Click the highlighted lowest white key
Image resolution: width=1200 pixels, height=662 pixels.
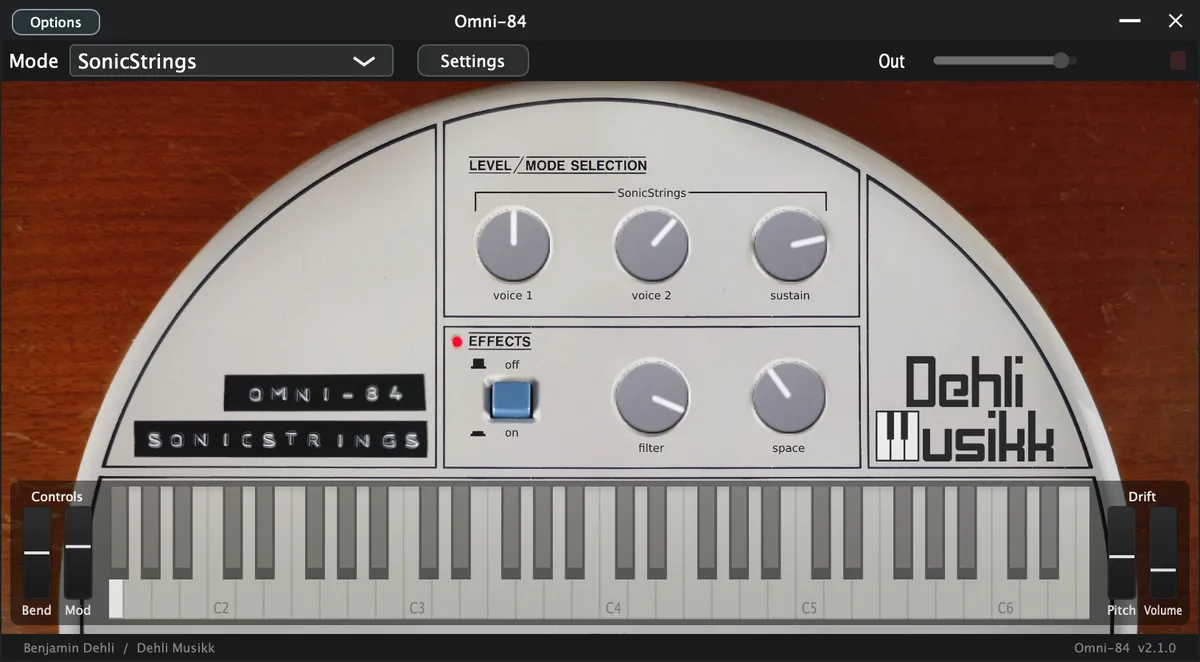116,598
